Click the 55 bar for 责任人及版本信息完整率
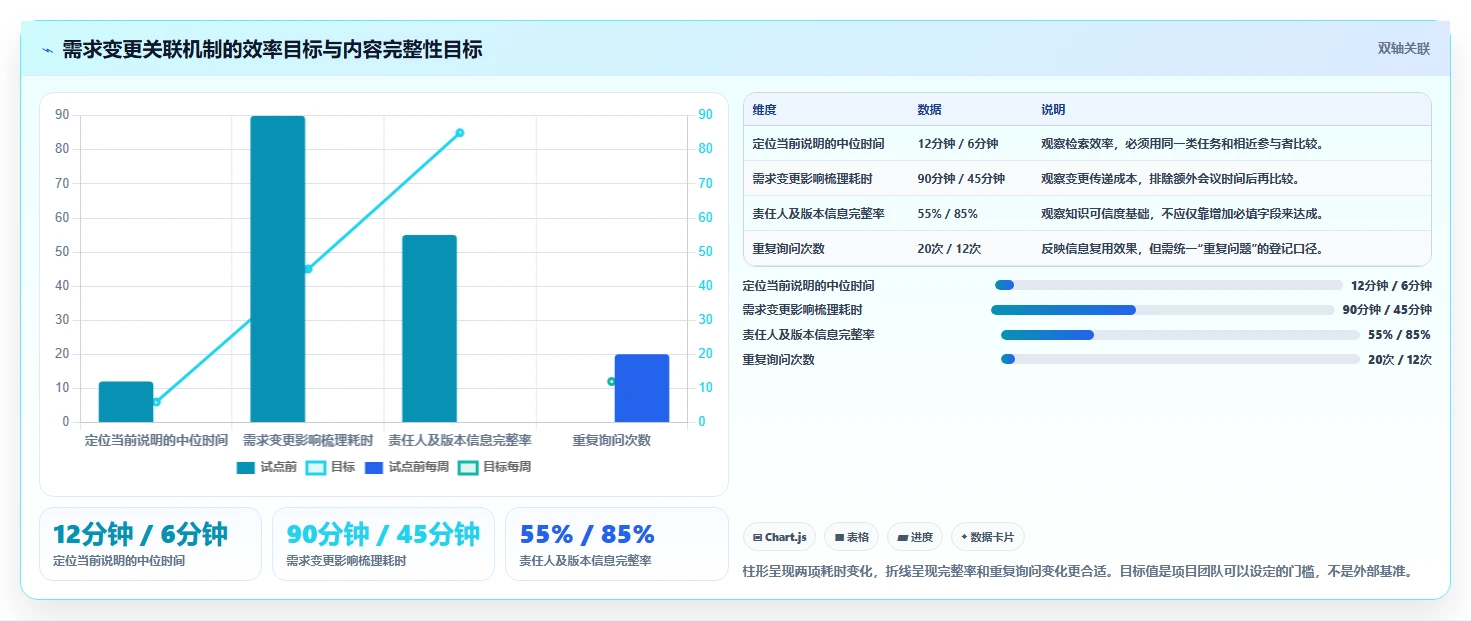Screen dimensions: 1471x621 click(429, 328)
